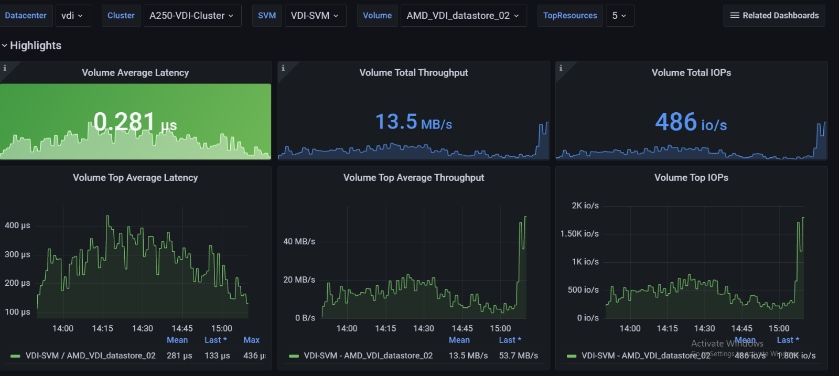
Task: Click the 400 µs axis label in latency chart
Action: 17,225
